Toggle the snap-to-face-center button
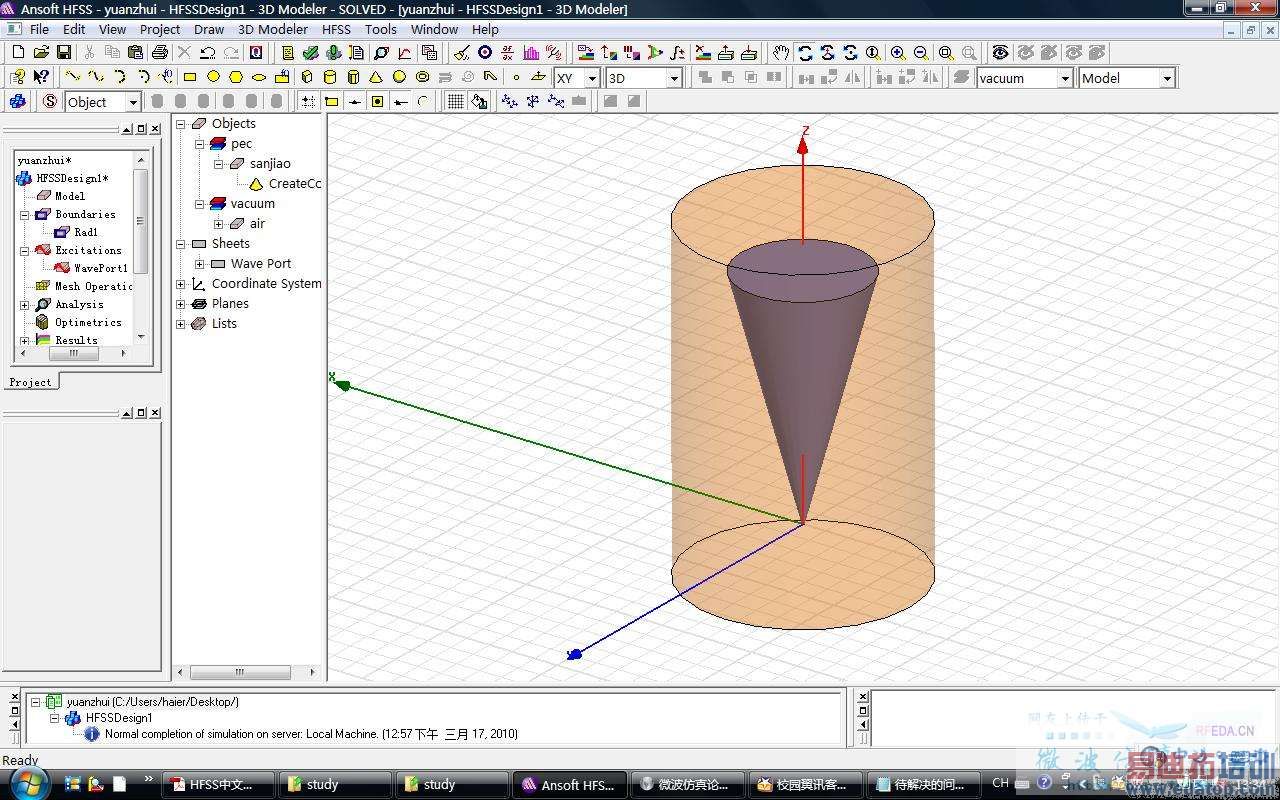This screenshot has height=800, width=1280. (x=377, y=101)
